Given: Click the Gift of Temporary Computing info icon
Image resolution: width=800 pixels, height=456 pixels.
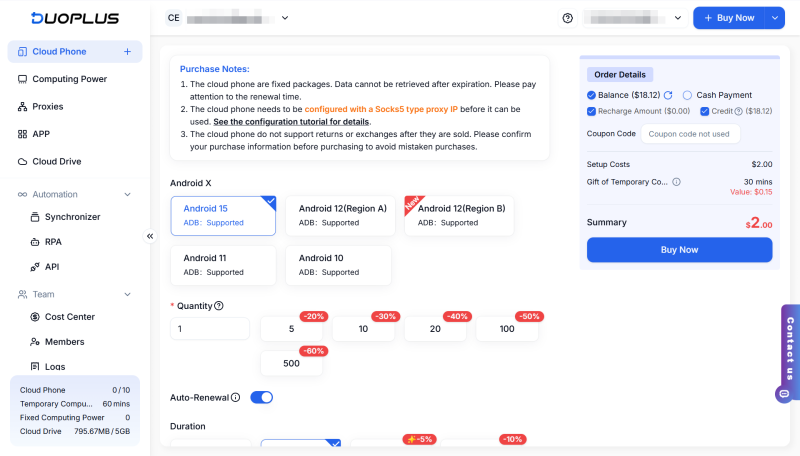Looking at the screenshot, I should tap(677, 182).
